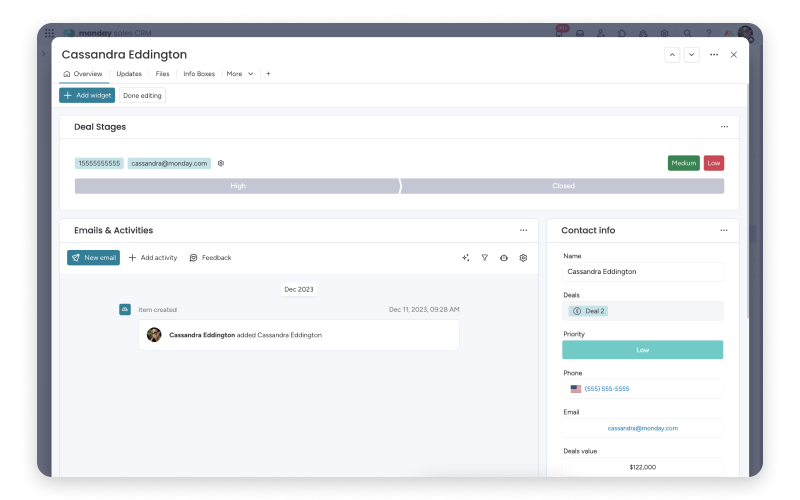Select the Closed stage in progress bar
Image resolution: width=800 pixels, height=500 pixels.
563,186
